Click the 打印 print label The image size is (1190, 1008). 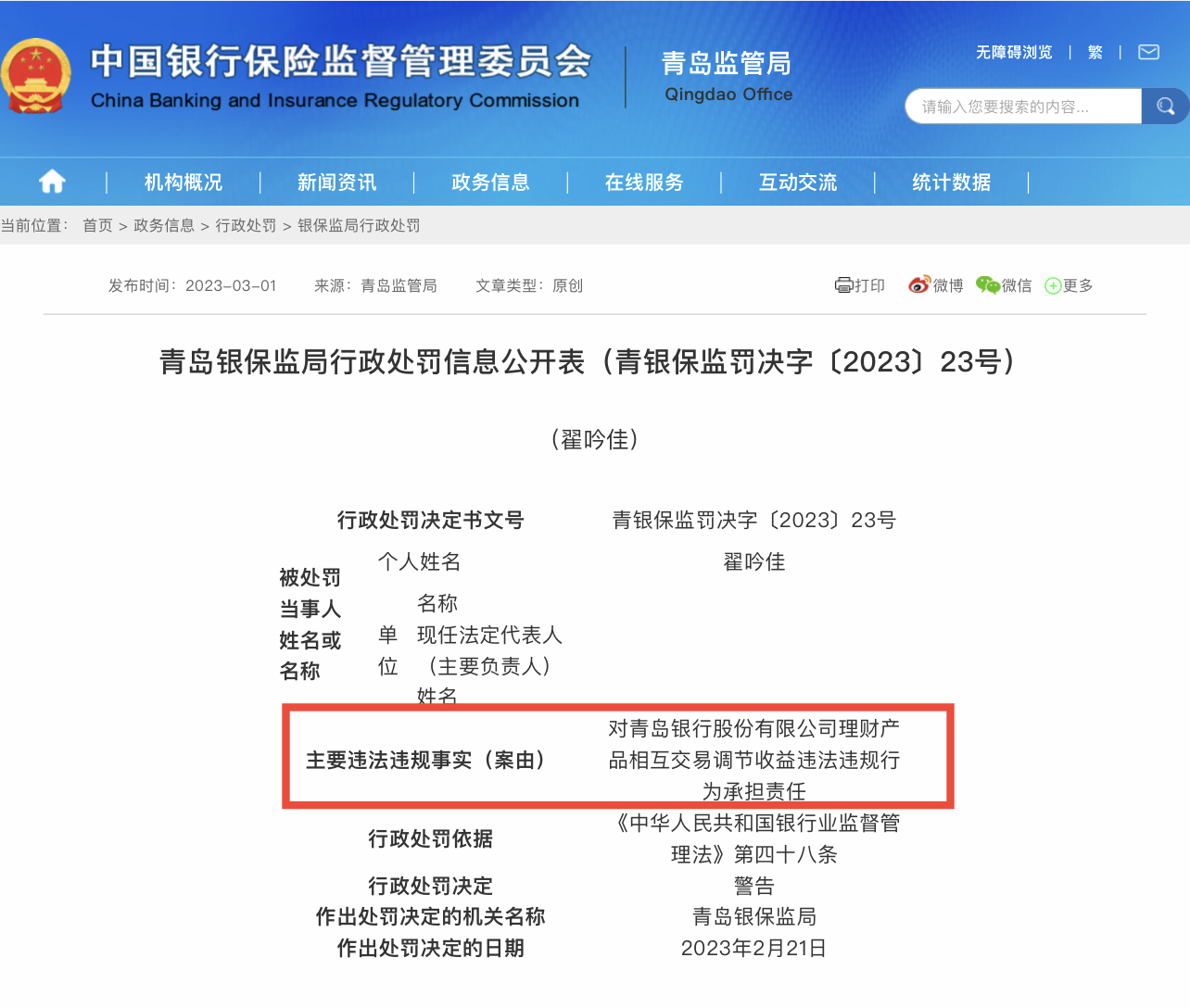click(869, 285)
